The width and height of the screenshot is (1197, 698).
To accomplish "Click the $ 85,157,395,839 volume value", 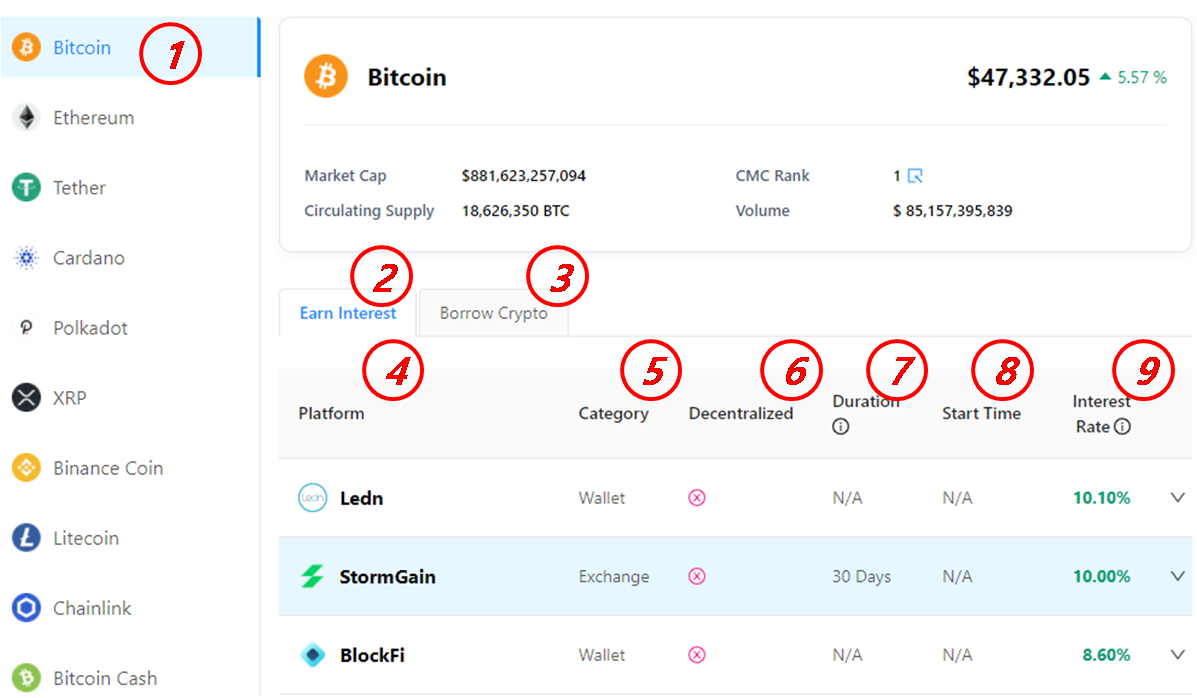I will [953, 211].
